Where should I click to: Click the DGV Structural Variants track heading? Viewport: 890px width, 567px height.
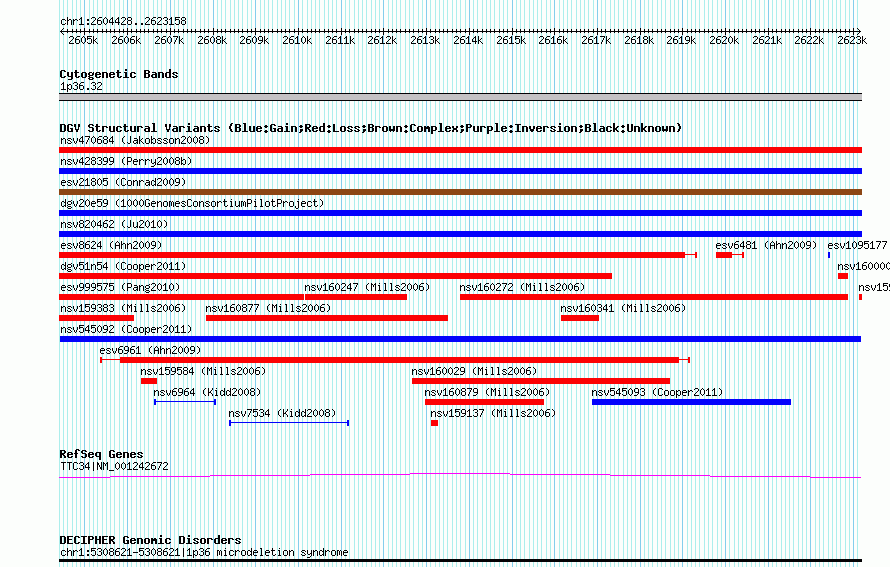coord(371,128)
